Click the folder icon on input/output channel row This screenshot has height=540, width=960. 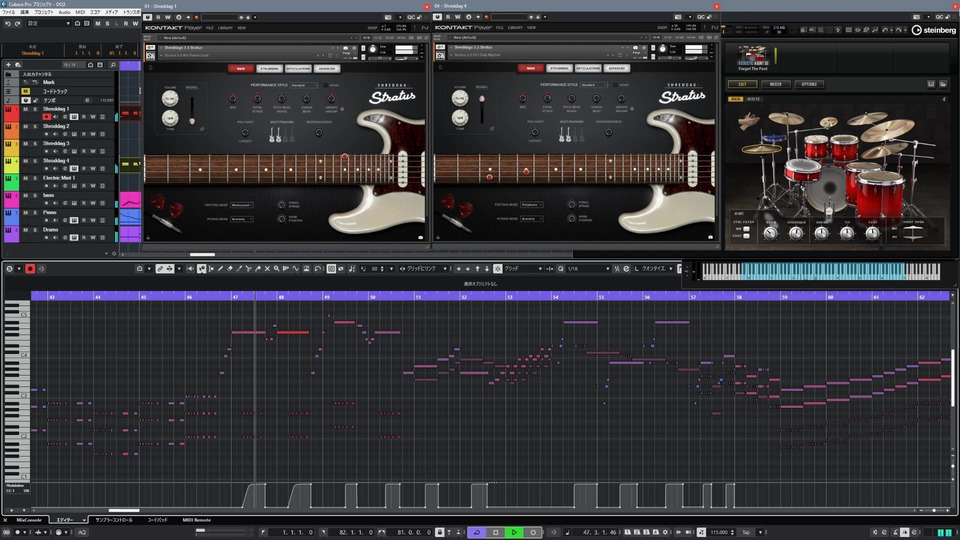[x=9, y=73]
